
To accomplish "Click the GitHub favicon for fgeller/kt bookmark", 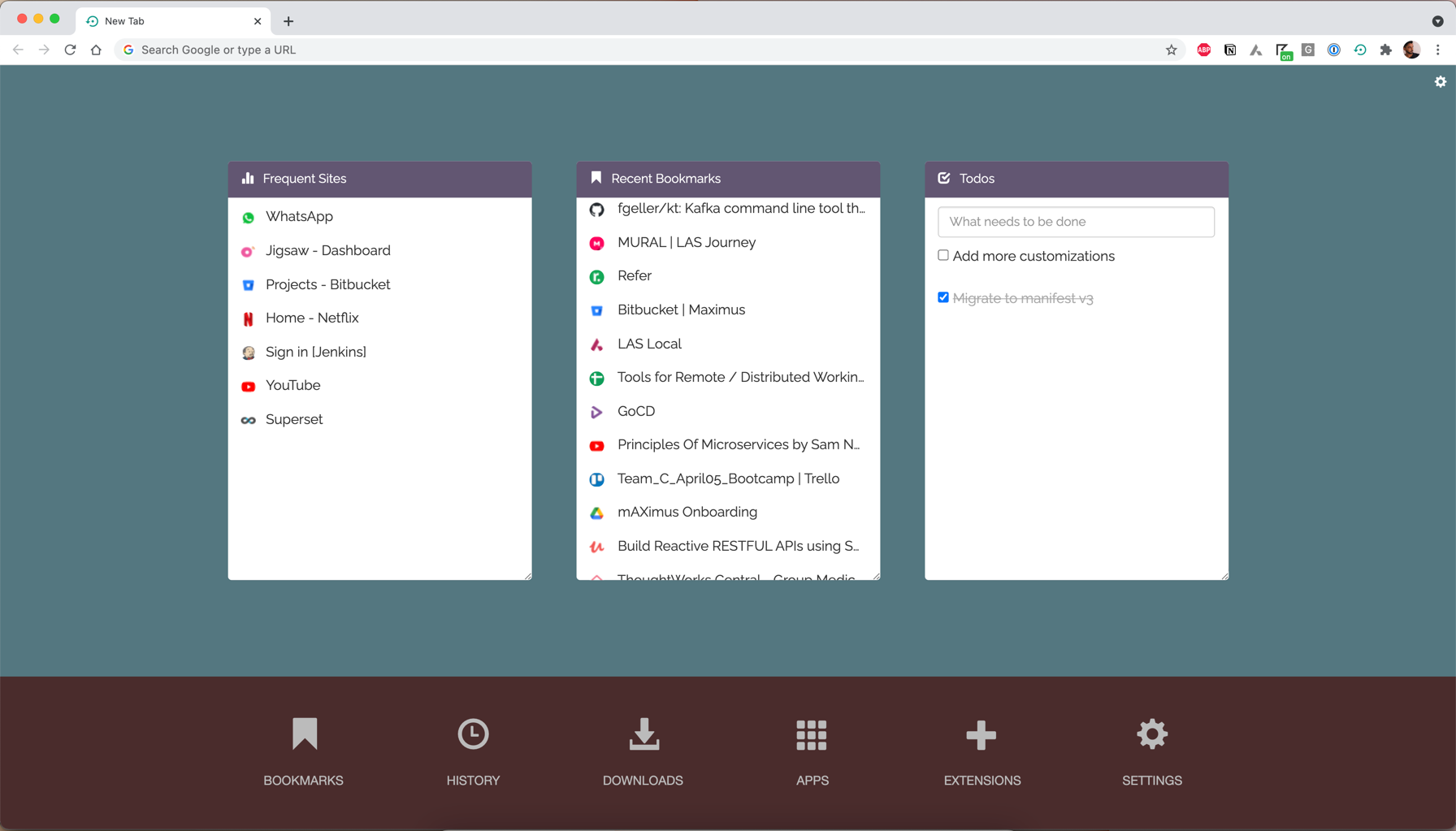I will coord(597,210).
